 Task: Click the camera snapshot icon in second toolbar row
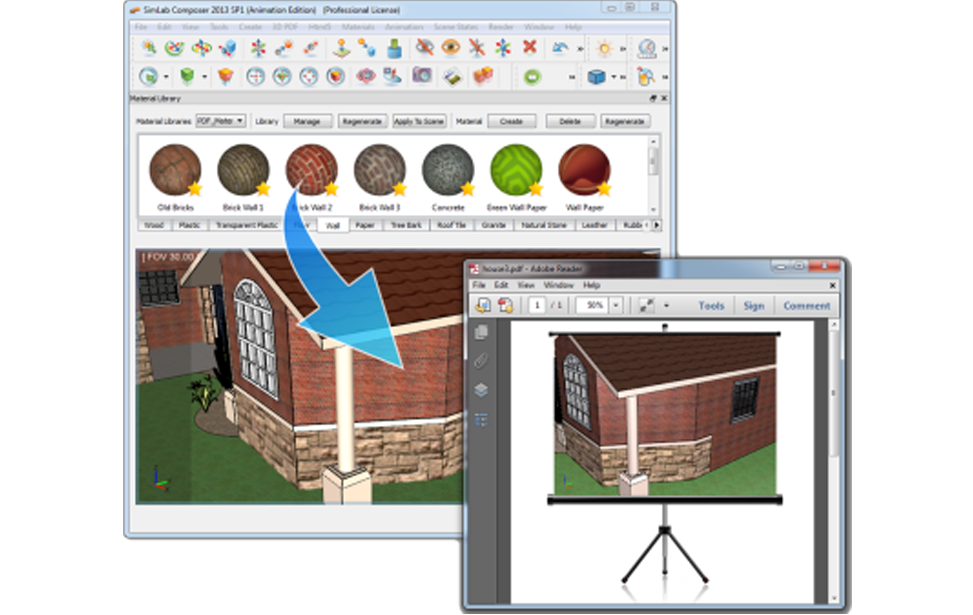click(422, 76)
